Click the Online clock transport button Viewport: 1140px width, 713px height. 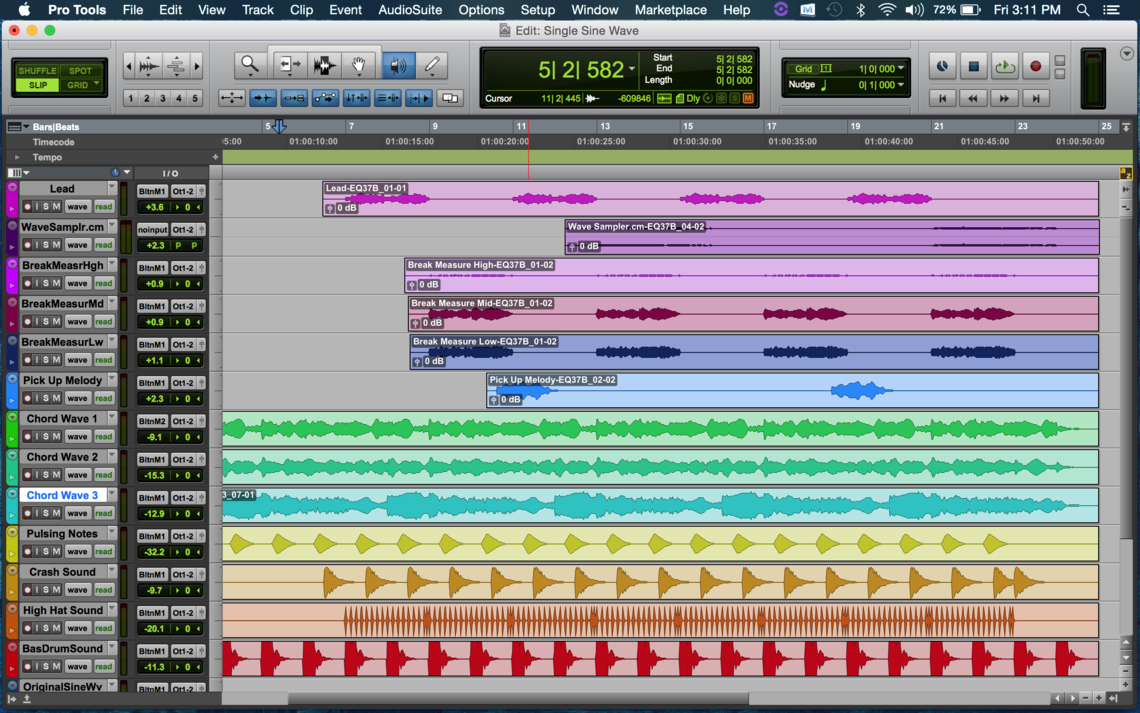(942, 66)
